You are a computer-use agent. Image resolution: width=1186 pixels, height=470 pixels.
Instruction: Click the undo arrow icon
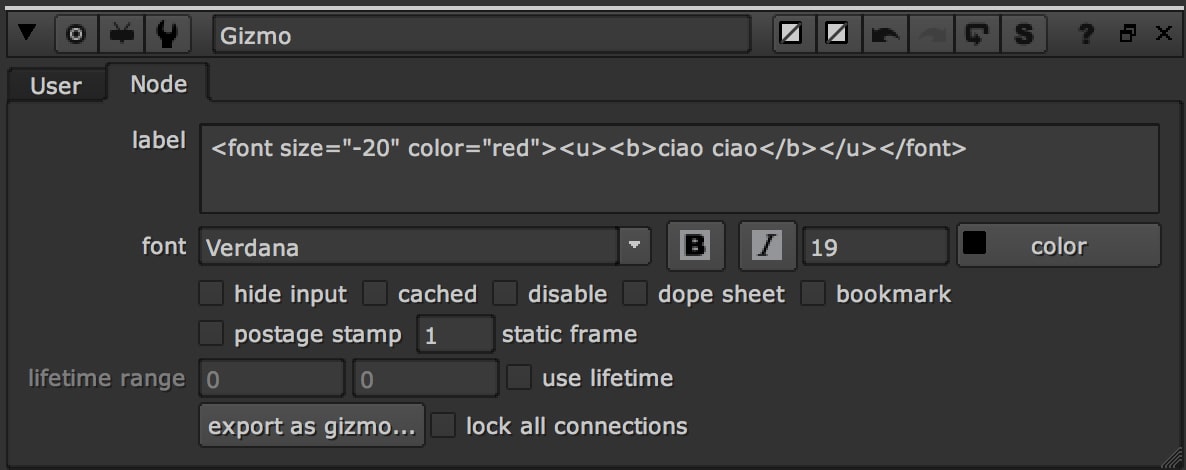point(885,35)
